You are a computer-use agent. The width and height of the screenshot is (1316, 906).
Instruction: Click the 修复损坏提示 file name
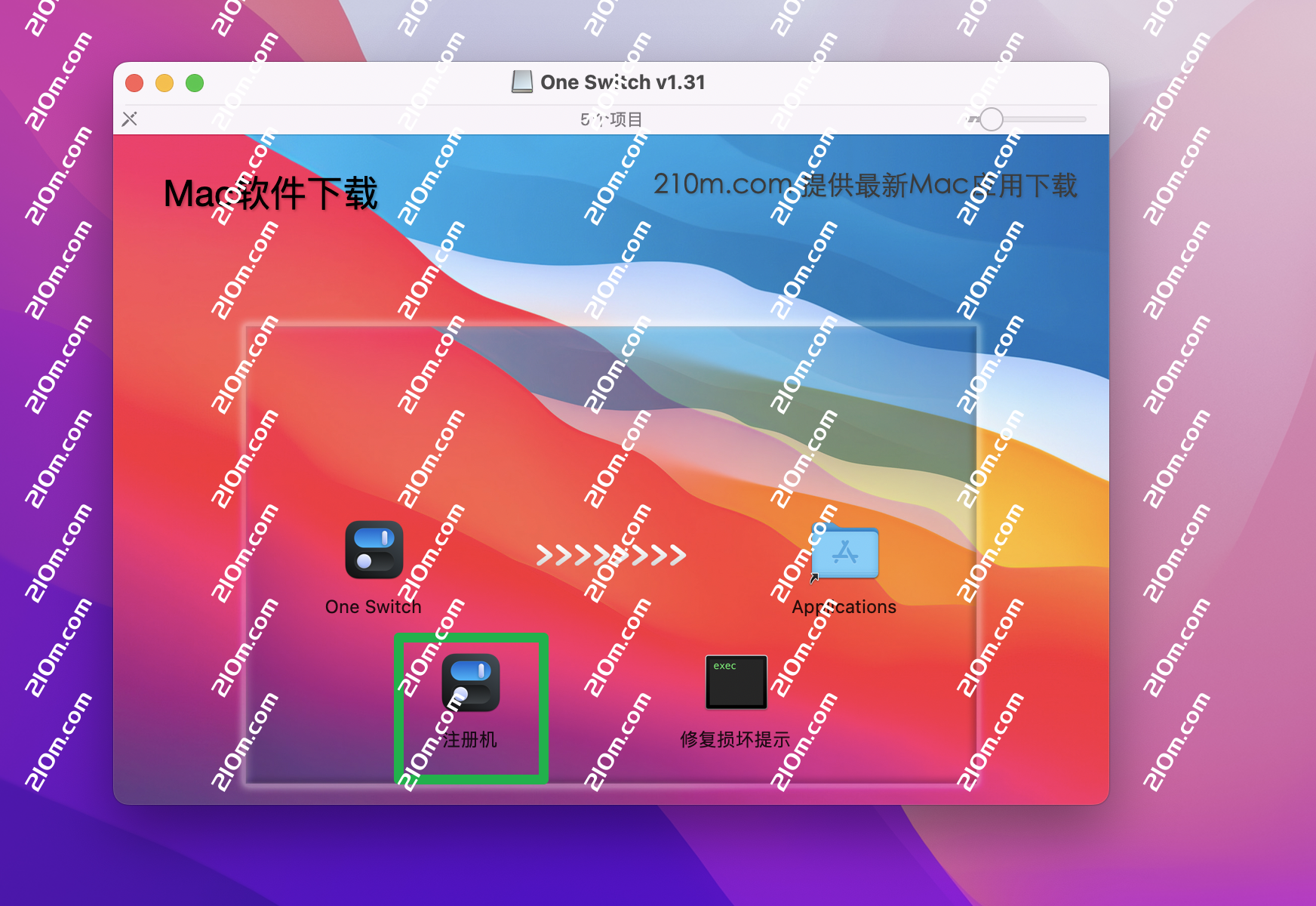735,740
